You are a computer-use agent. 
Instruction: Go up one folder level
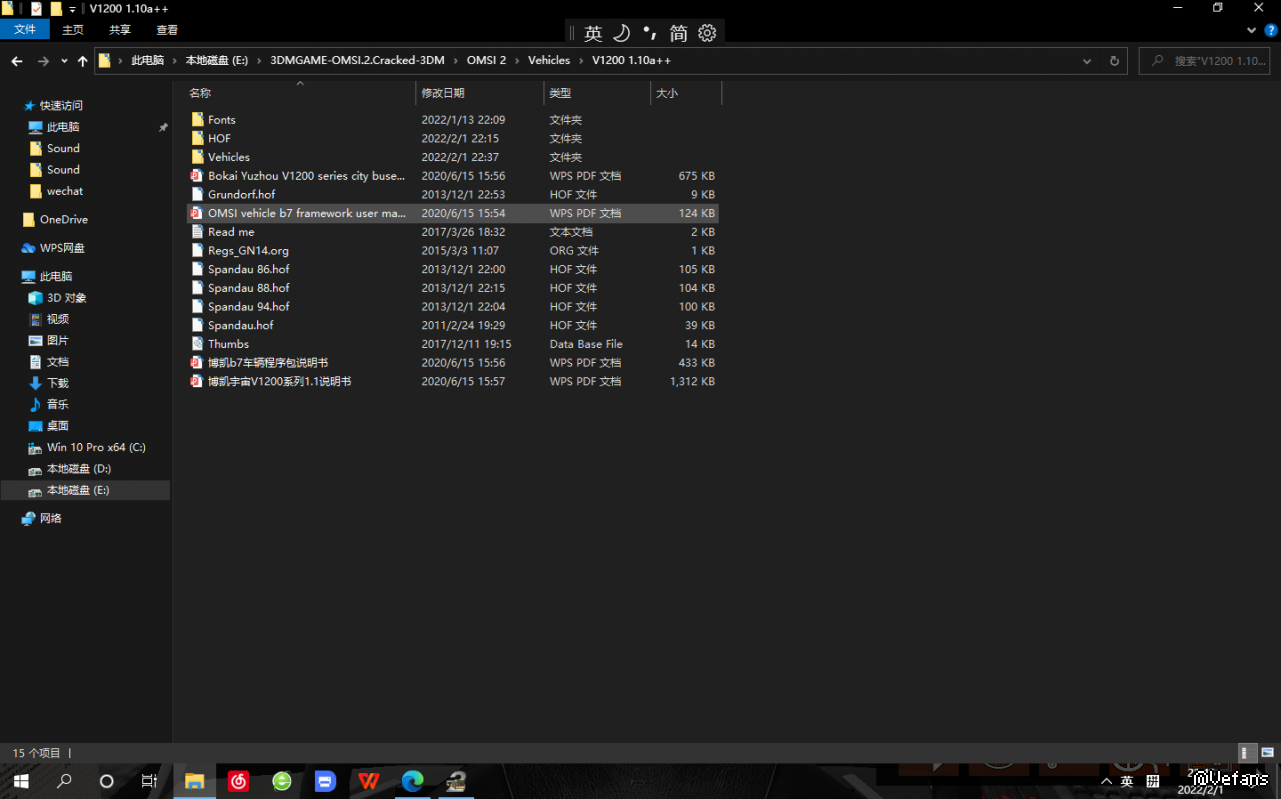tap(83, 61)
